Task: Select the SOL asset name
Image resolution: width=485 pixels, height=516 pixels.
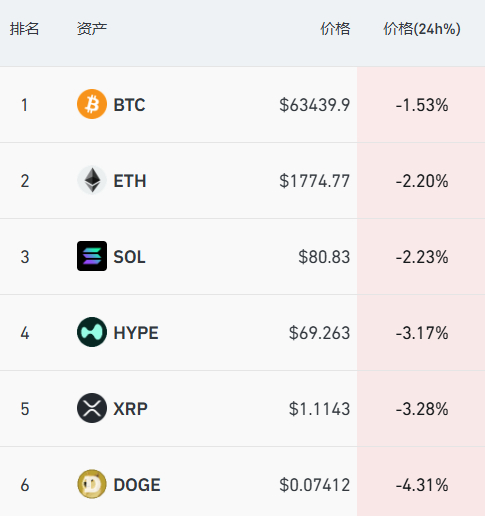Action: pyautogui.click(x=129, y=257)
